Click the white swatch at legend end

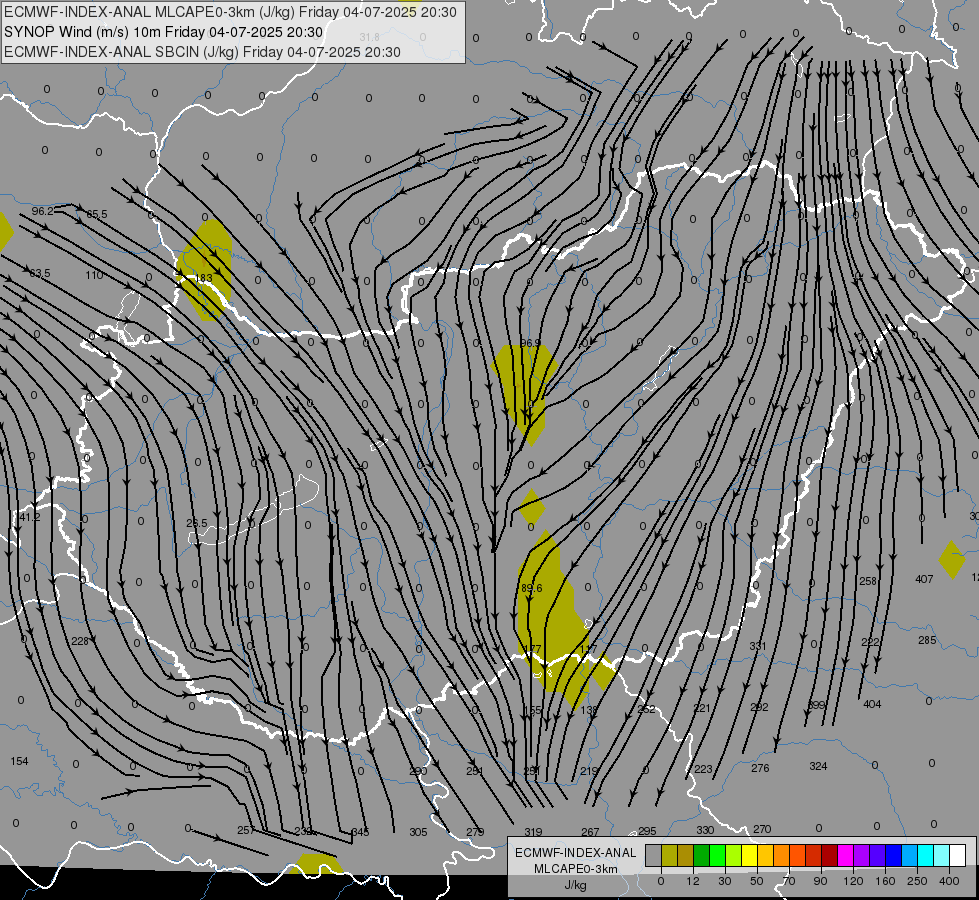tap(958, 856)
